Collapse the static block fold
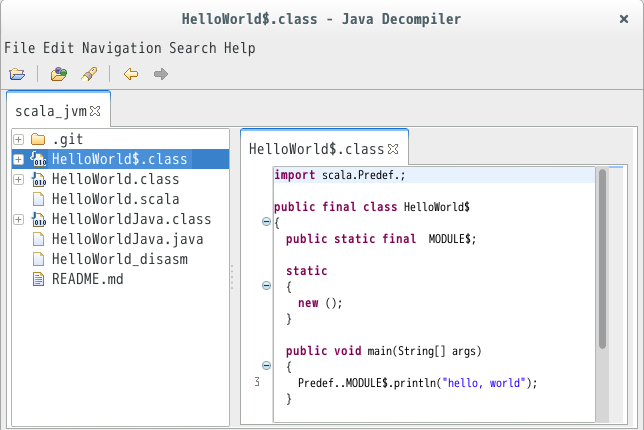This screenshot has height=430, width=644. point(266,285)
